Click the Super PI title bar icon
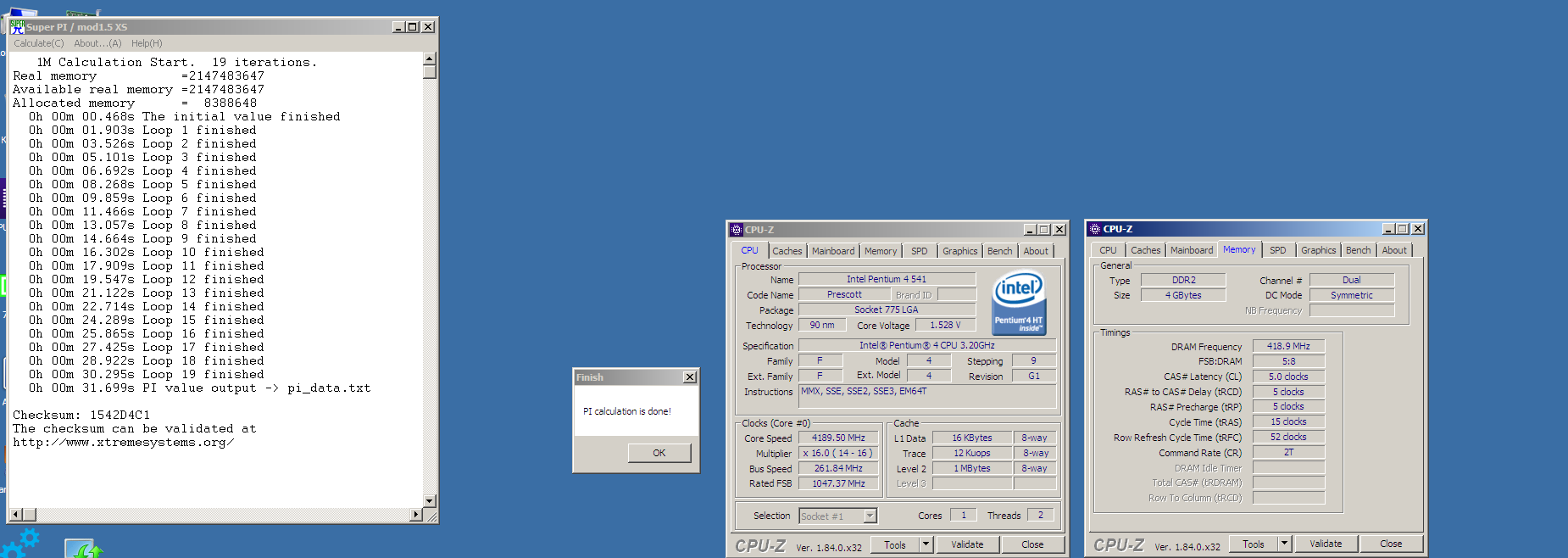This screenshot has height=558, width=1568. click(x=17, y=27)
